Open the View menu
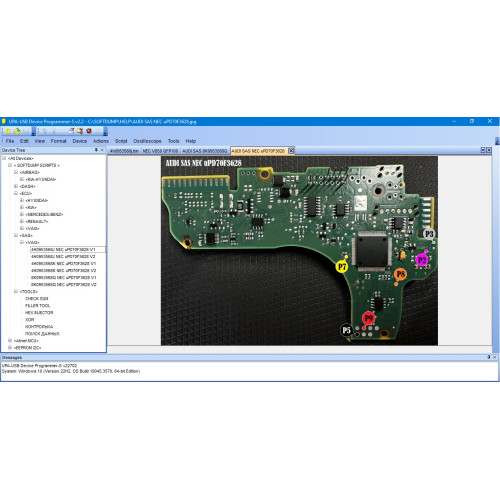The height and width of the screenshot is (500, 500). click(40, 141)
